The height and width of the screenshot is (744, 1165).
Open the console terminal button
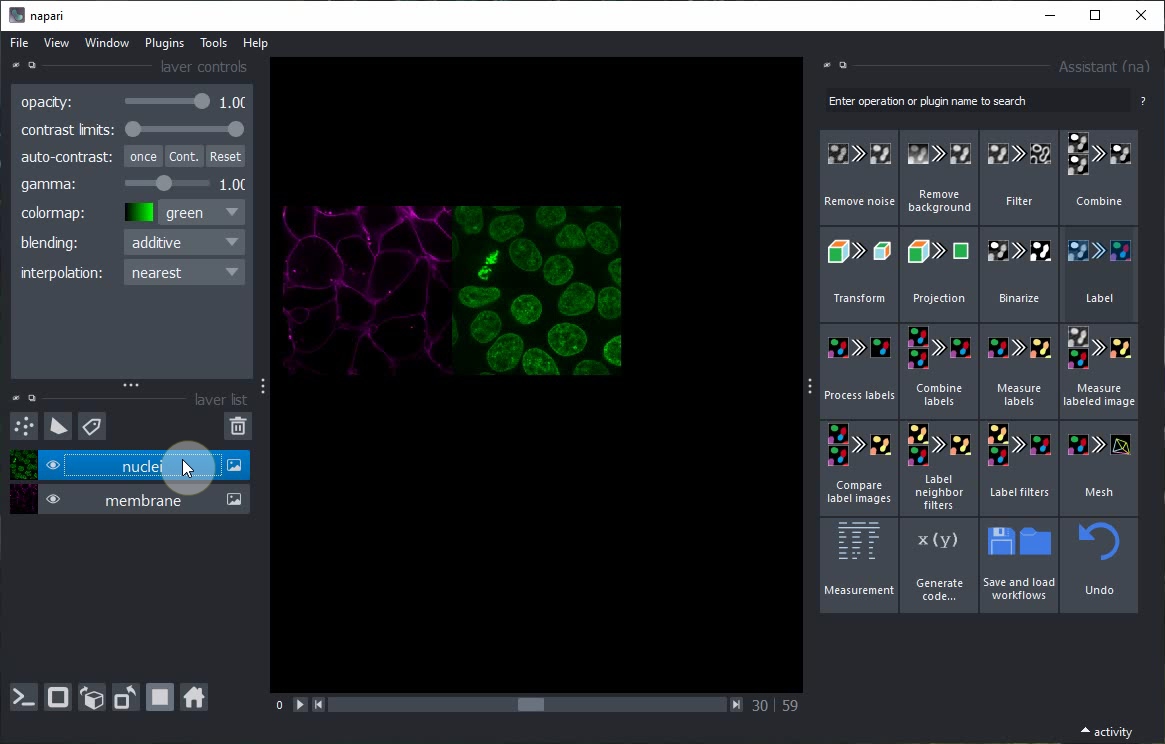tap(24, 698)
